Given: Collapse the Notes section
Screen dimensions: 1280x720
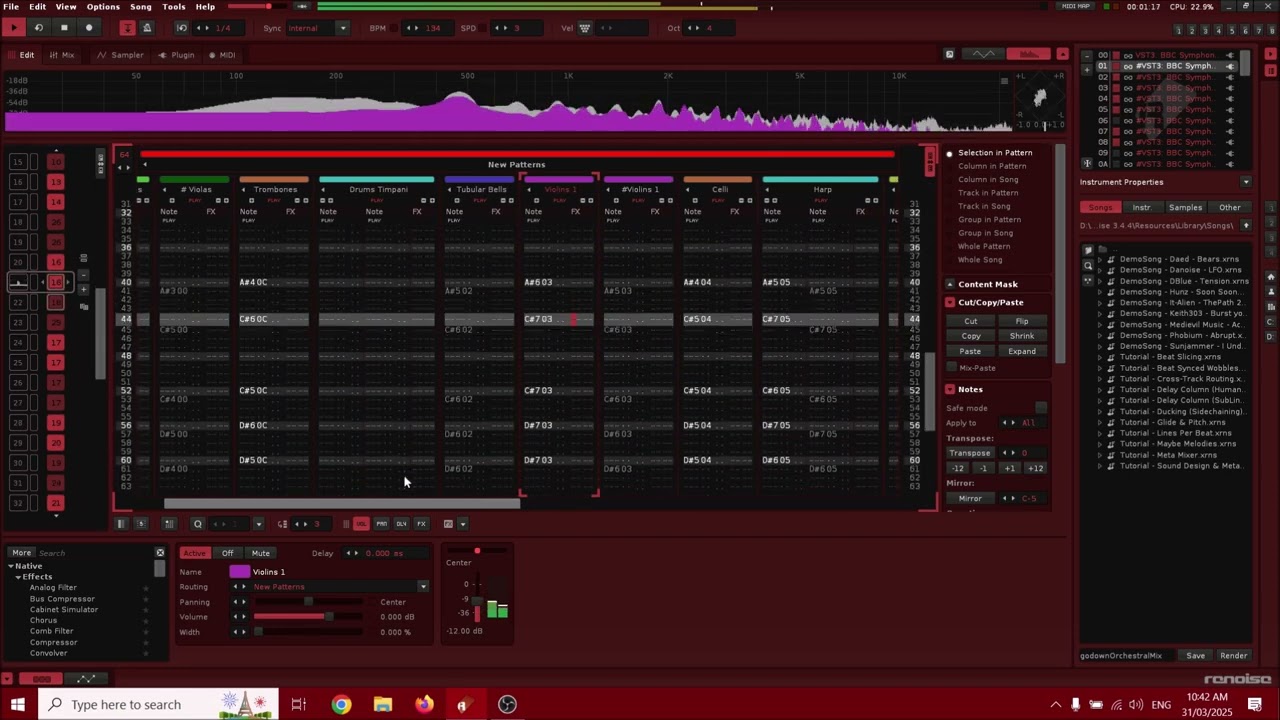Looking at the screenshot, I should coord(951,389).
